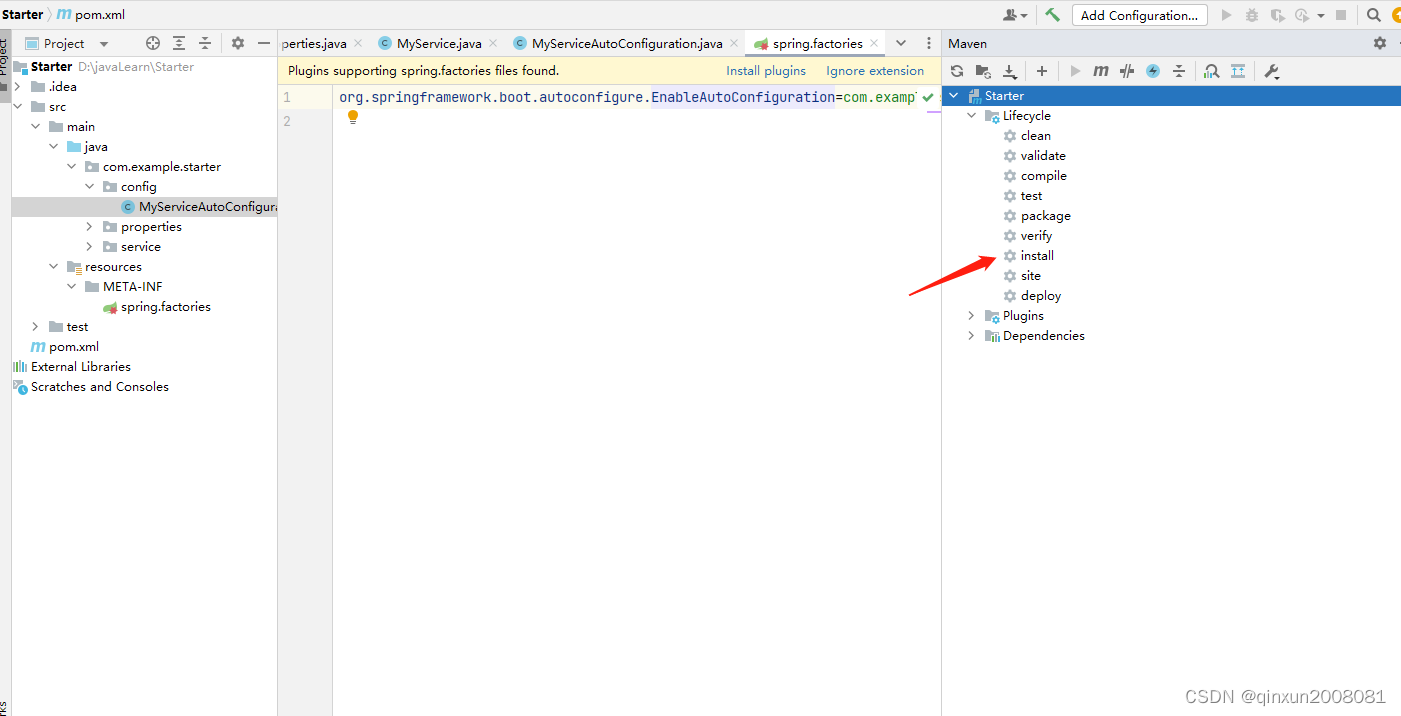1401x716 pixels.
Task: Click the Debug bug icon
Action: point(1252,15)
